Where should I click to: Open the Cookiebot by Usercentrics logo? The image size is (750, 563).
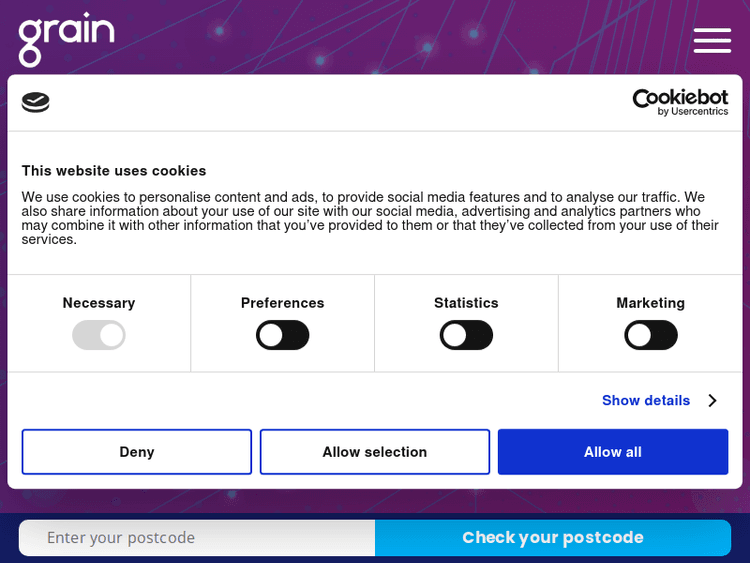[680, 102]
